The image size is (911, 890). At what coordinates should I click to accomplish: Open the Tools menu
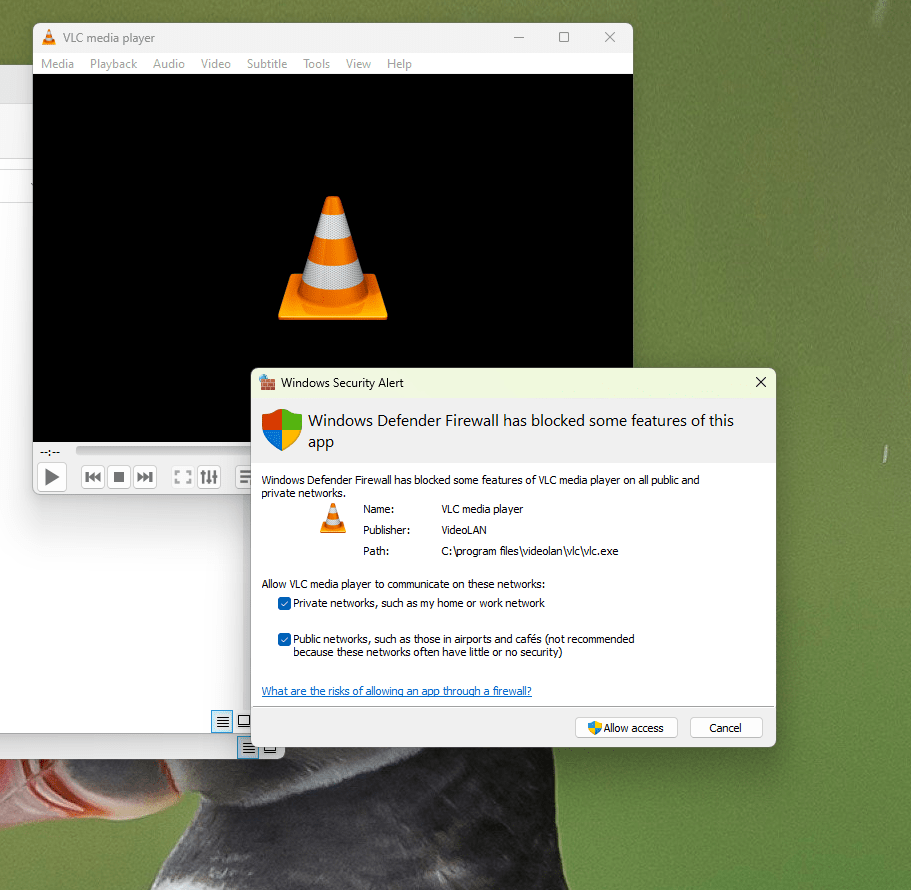pyautogui.click(x=317, y=64)
